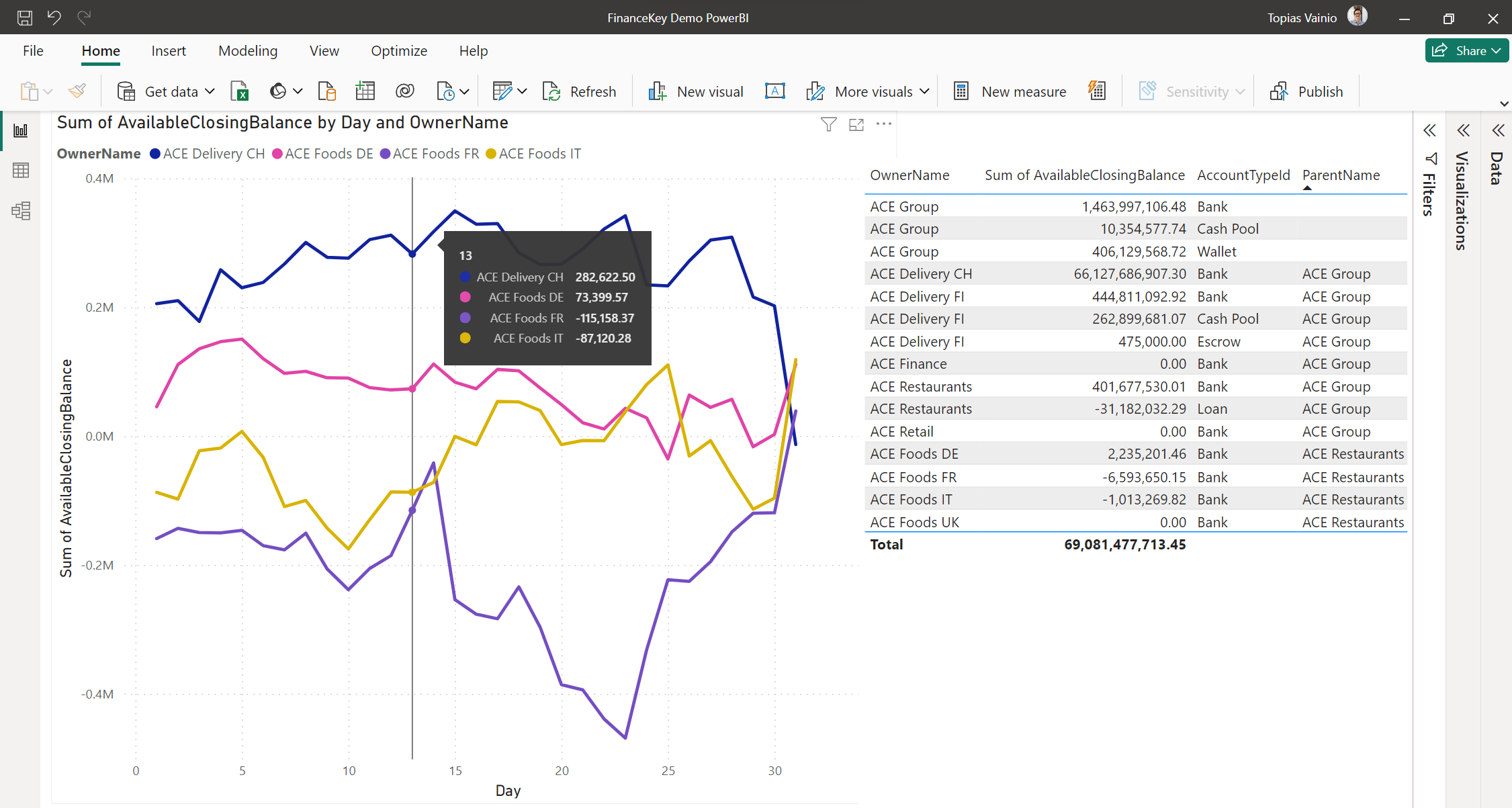This screenshot has height=808, width=1512.
Task: Open chart More options ellipsis
Action: tap(884, 124)
